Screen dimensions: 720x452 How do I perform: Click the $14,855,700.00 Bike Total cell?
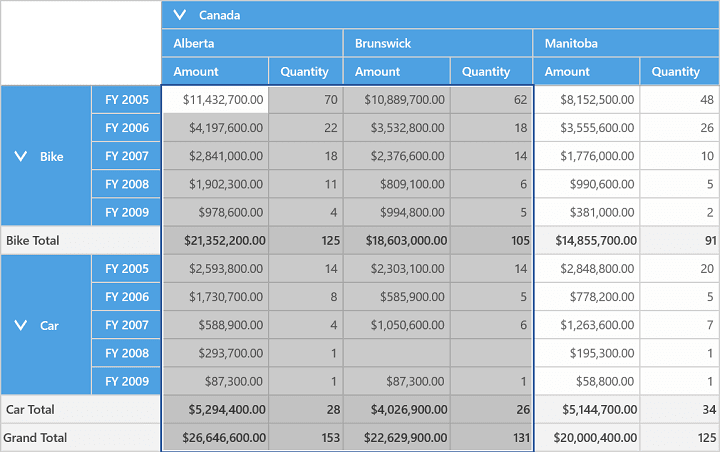[x=586, y=240]
